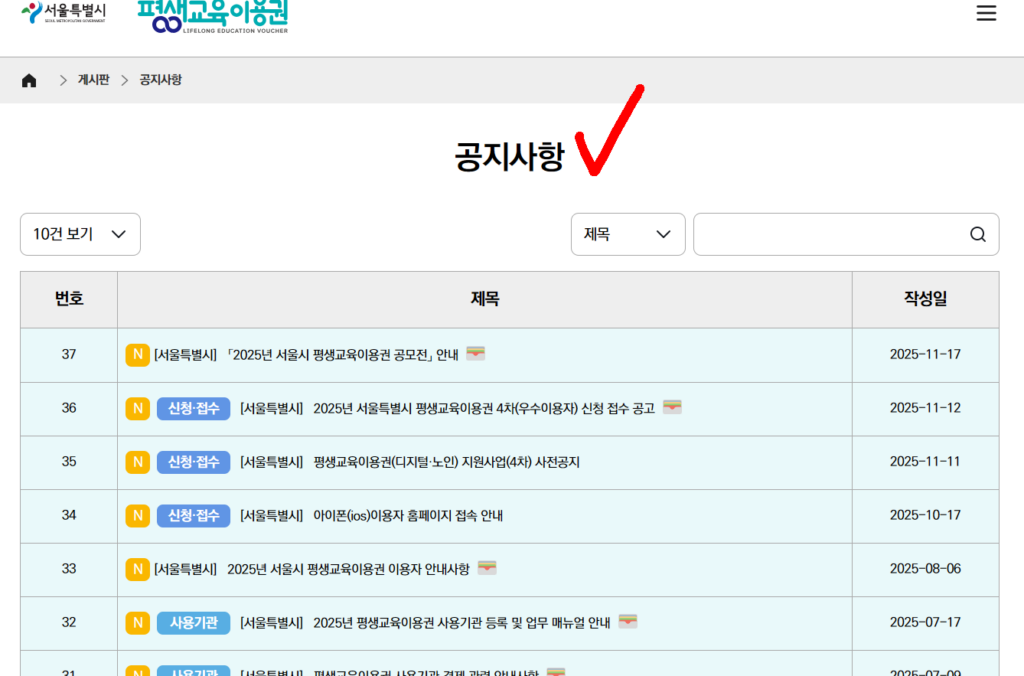Image resolution: width=1024 pixels, height=676 pixels.
Task: Click the attachment icon on post 33
Action: 487,568
